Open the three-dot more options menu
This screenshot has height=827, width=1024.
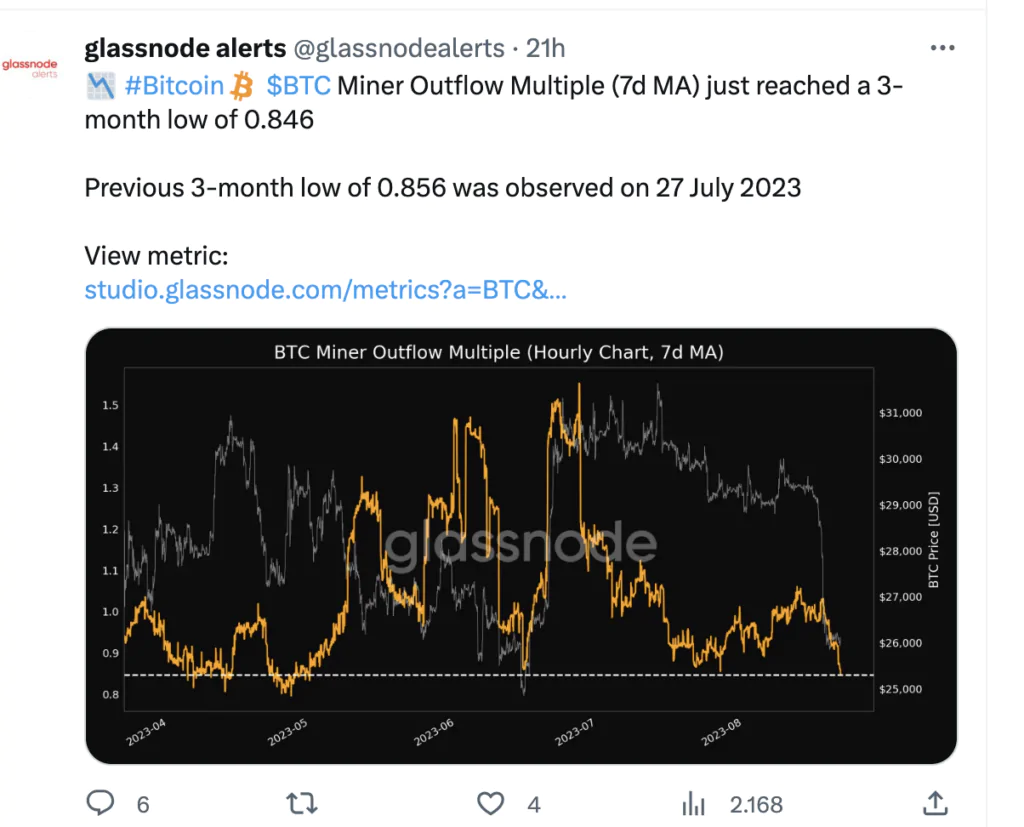tap(942, 48)
